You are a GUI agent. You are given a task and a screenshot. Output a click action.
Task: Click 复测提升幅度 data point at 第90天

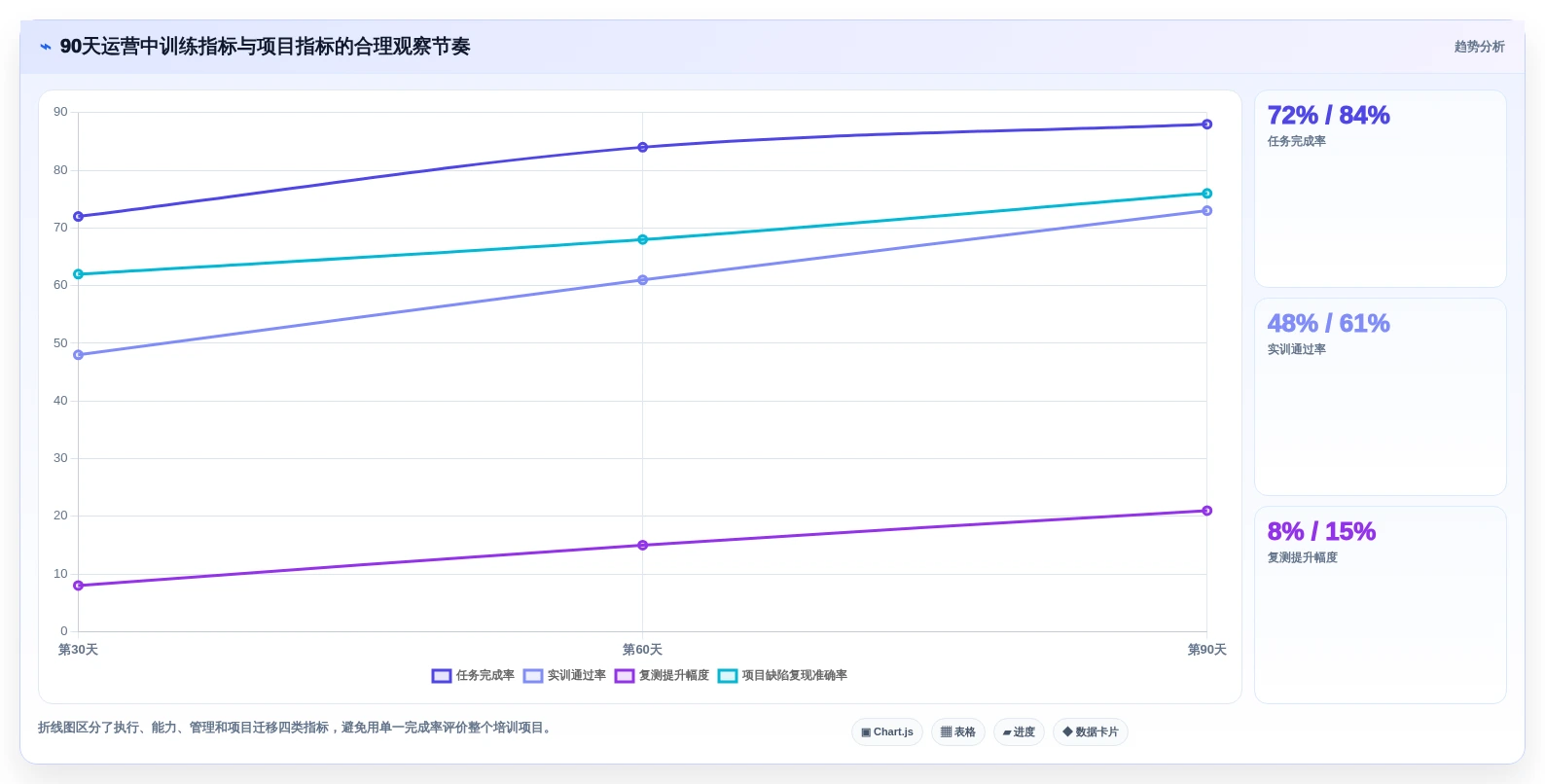click(1206, 511)
